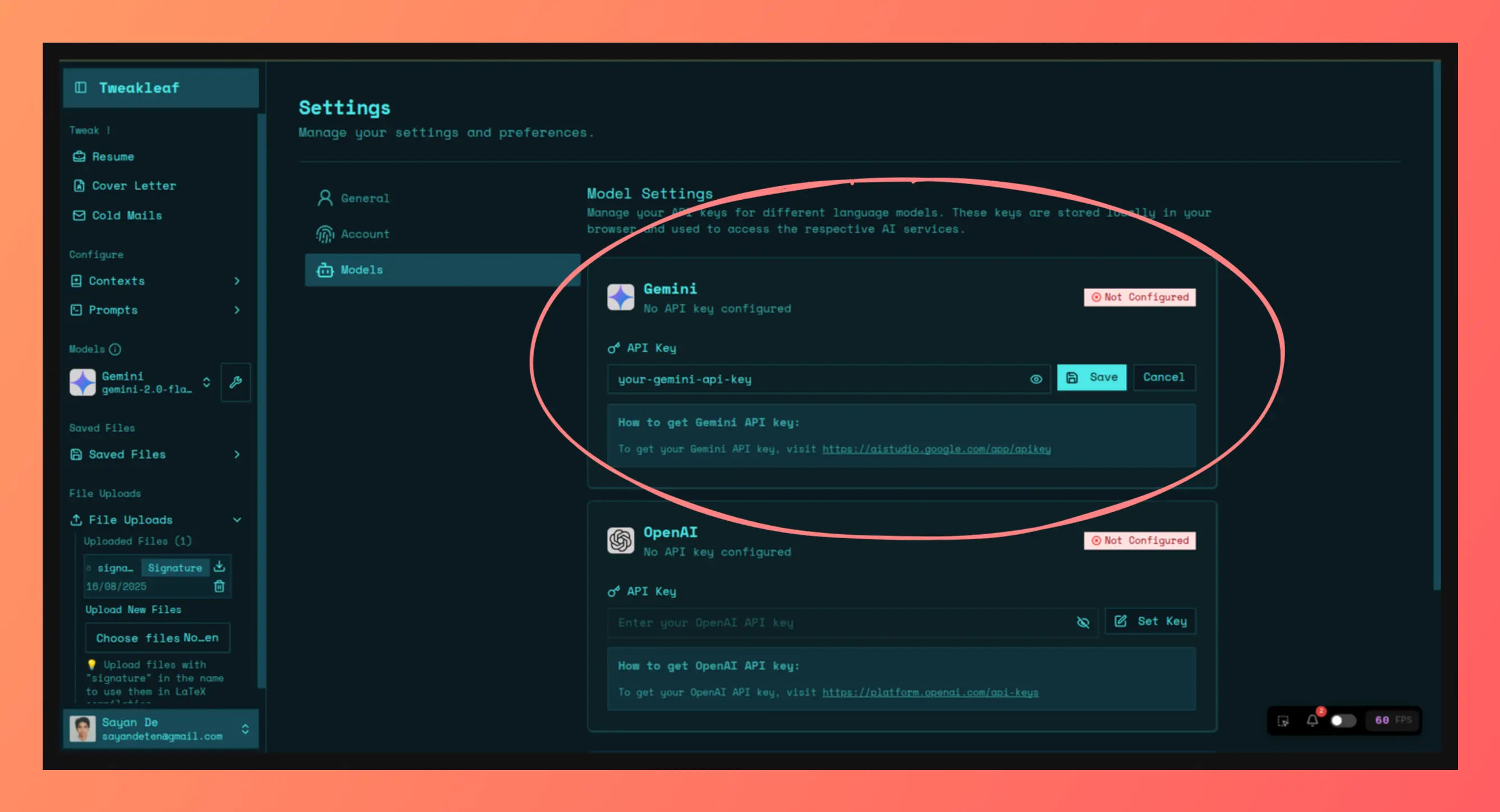Screen dimensions: 1500x812
Task: Open Cold Mails from the sidebar
Action: [126, 215]
